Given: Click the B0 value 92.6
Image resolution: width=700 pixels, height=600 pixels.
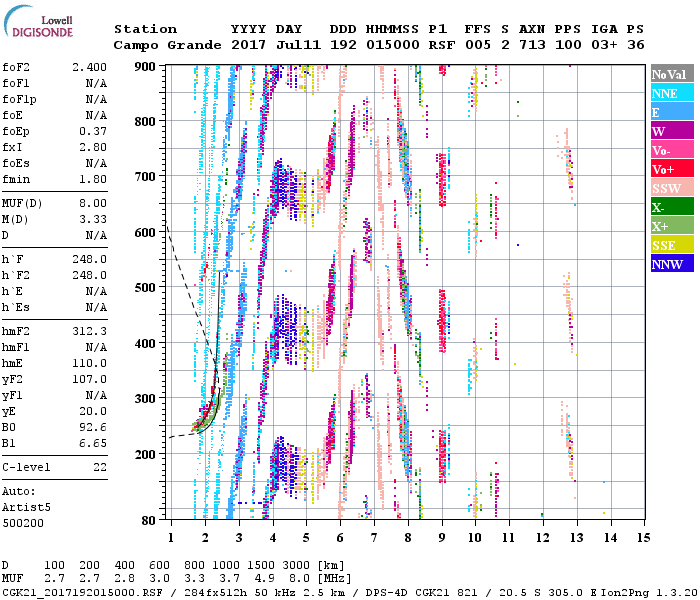Looking at the screenshot, I should tap(93, 428).
